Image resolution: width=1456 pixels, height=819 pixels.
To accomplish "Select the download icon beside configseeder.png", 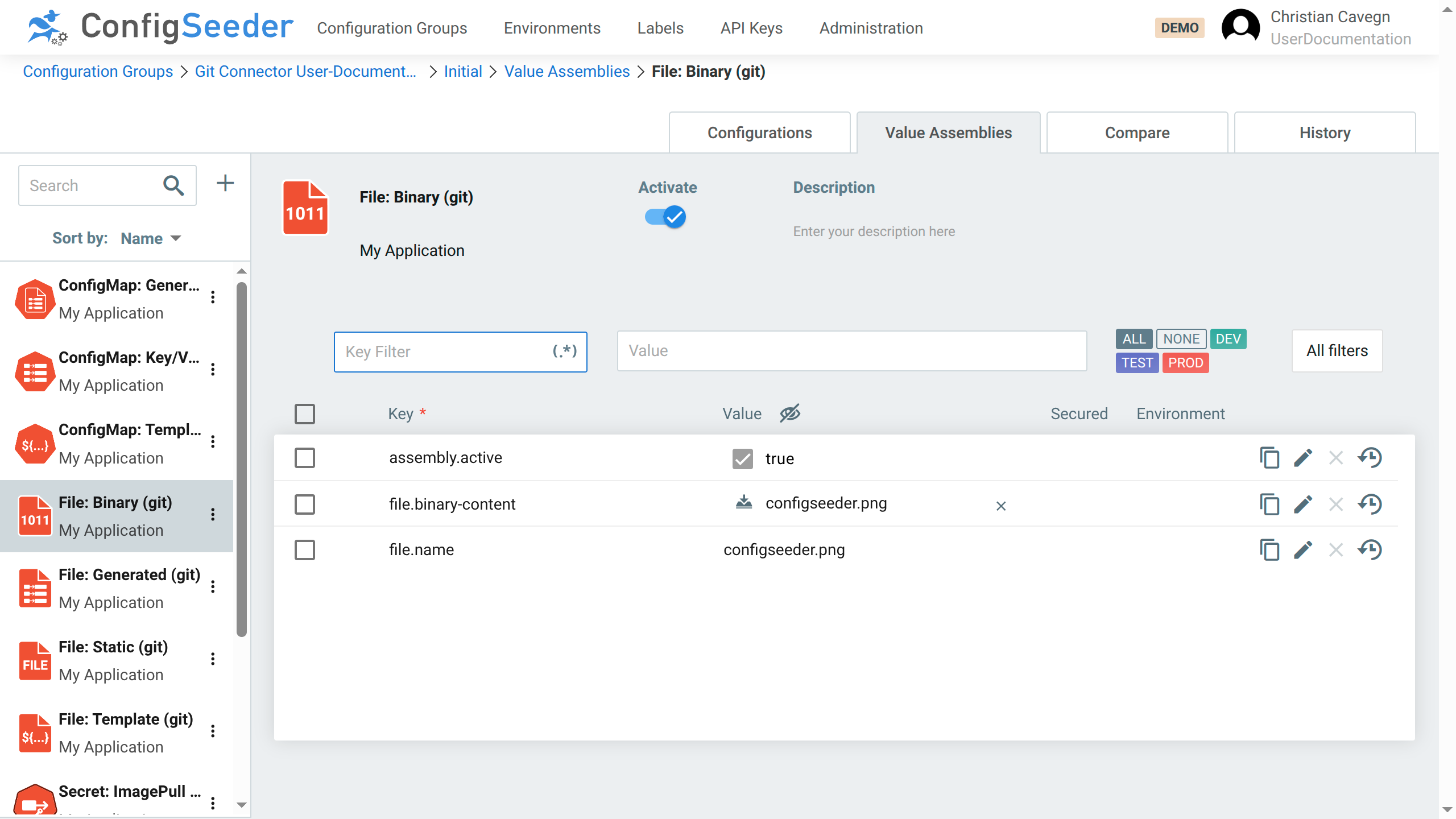I will point(744,503).
